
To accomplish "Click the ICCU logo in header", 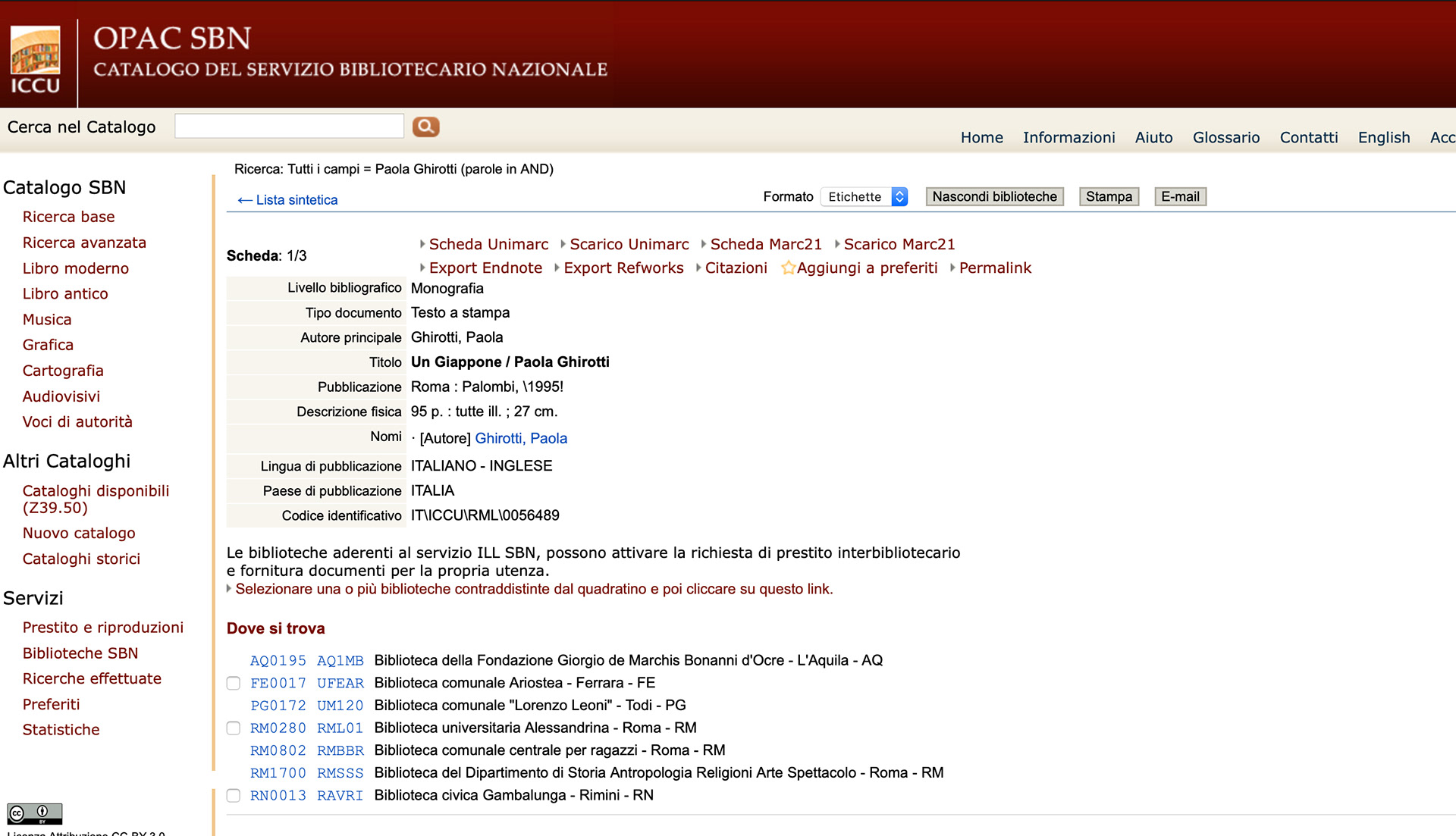I will coord(35,61).
